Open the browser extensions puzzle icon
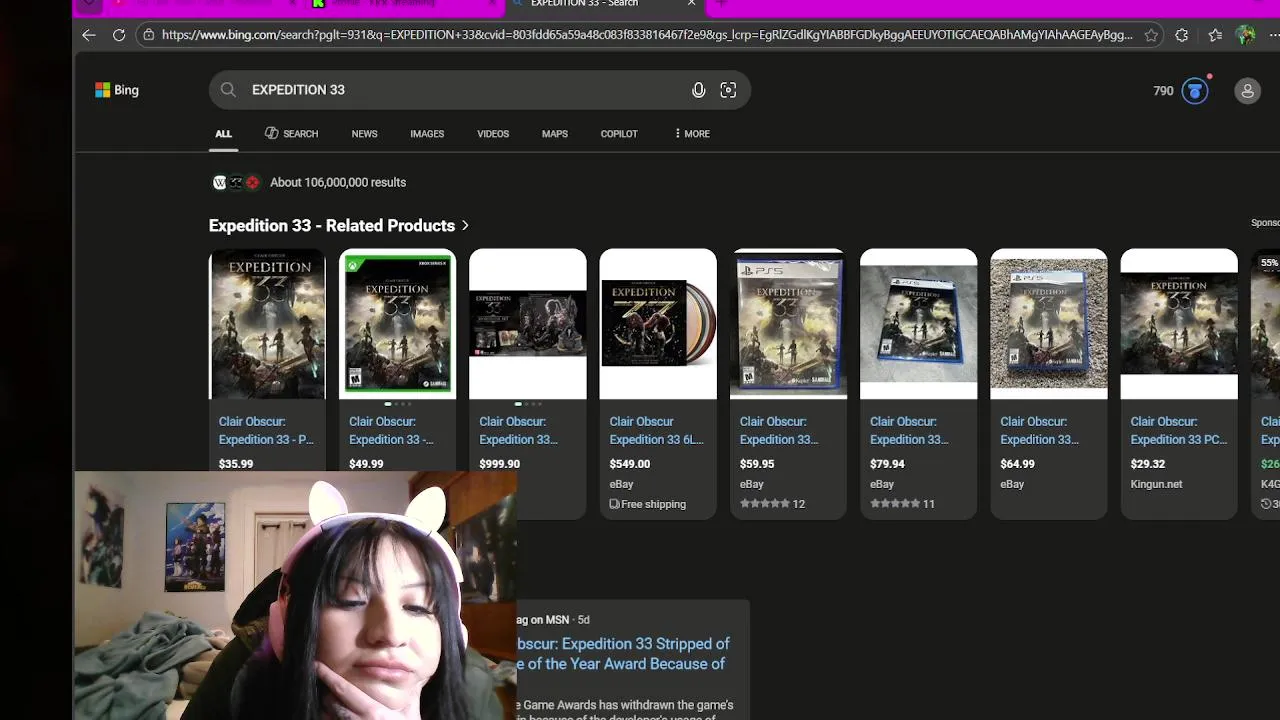The height and width of the screenshot is (720, 1280). tap(1182, 35)
